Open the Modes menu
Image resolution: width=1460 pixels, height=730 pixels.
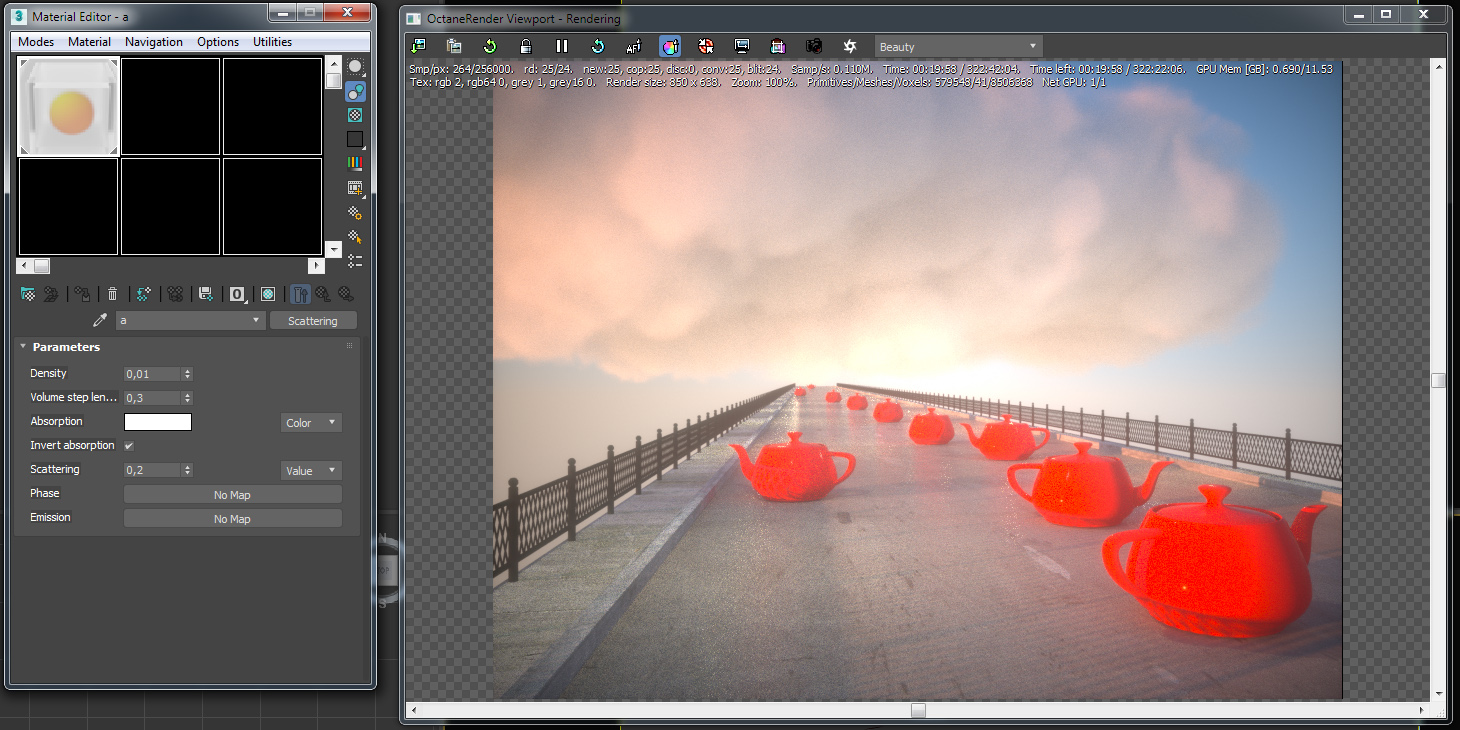tap(36, 42)
